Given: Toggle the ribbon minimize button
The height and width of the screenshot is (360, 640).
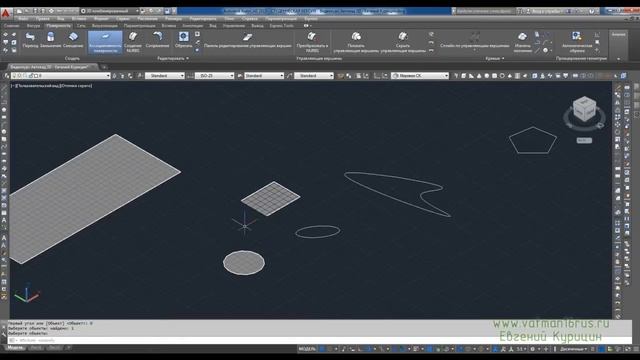Looking at the screenshot, I should tap(306, 25).
